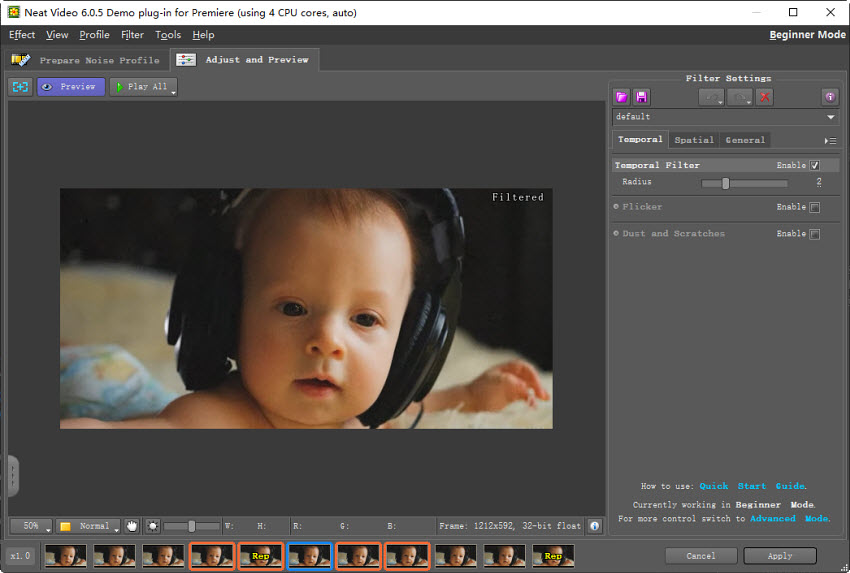Switch to the Spatial filter tab
This screenshot has height=573, width=850.
694,140
